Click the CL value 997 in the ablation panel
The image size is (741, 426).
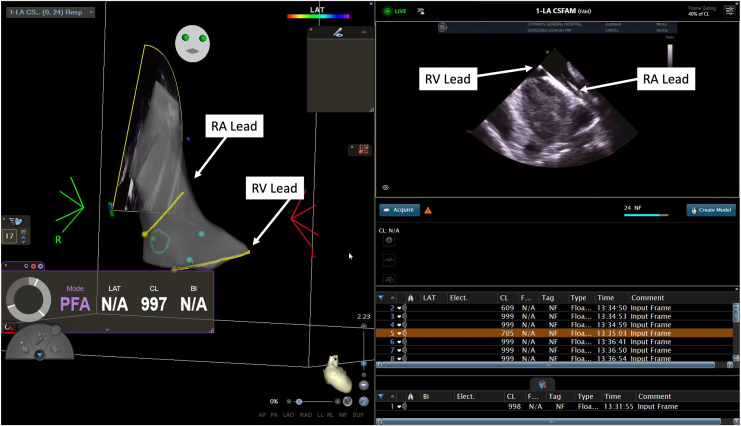(x=154, y=304)
